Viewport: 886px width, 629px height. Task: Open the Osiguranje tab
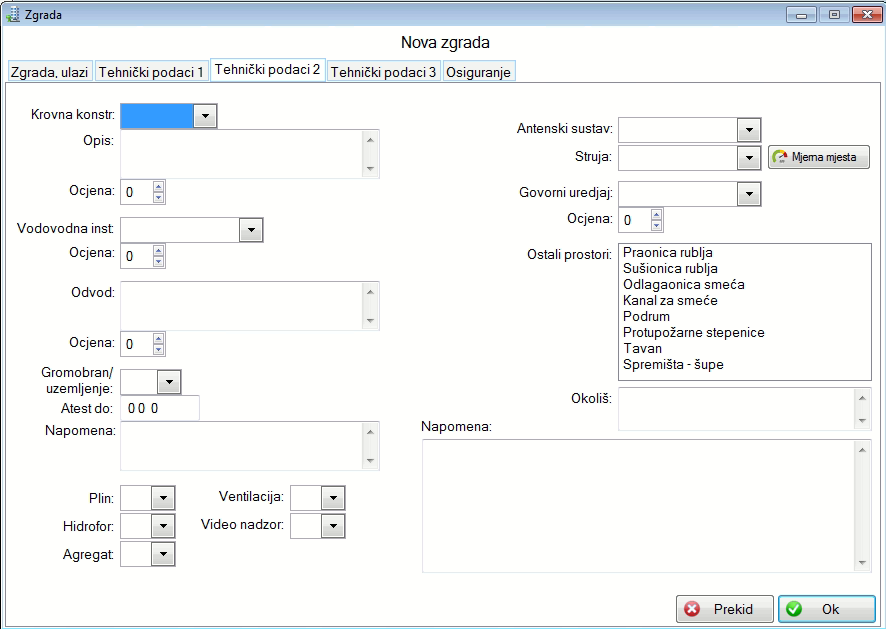[478, 72]
